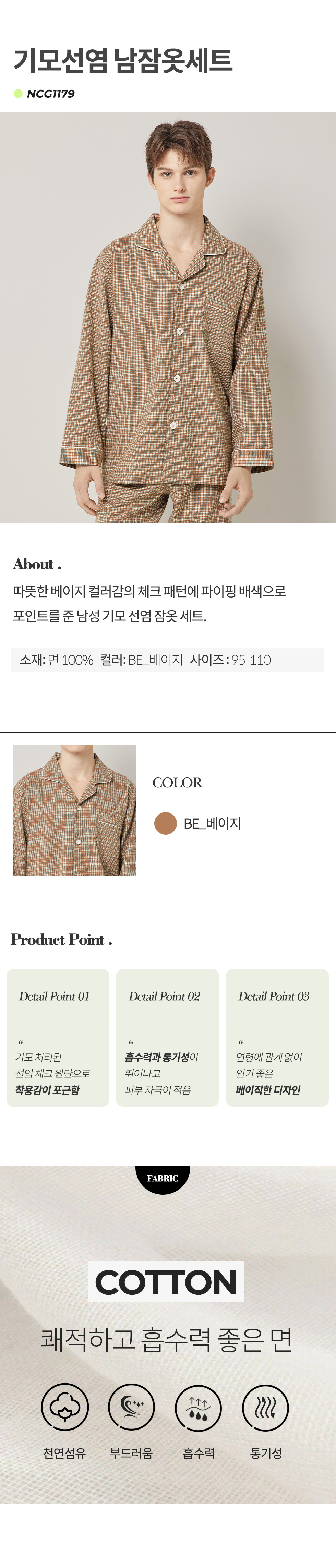The width and height of the screenshot is (336, 1568).
Task: Select the Detail Point 01 card
Action: coord(58,1037)
